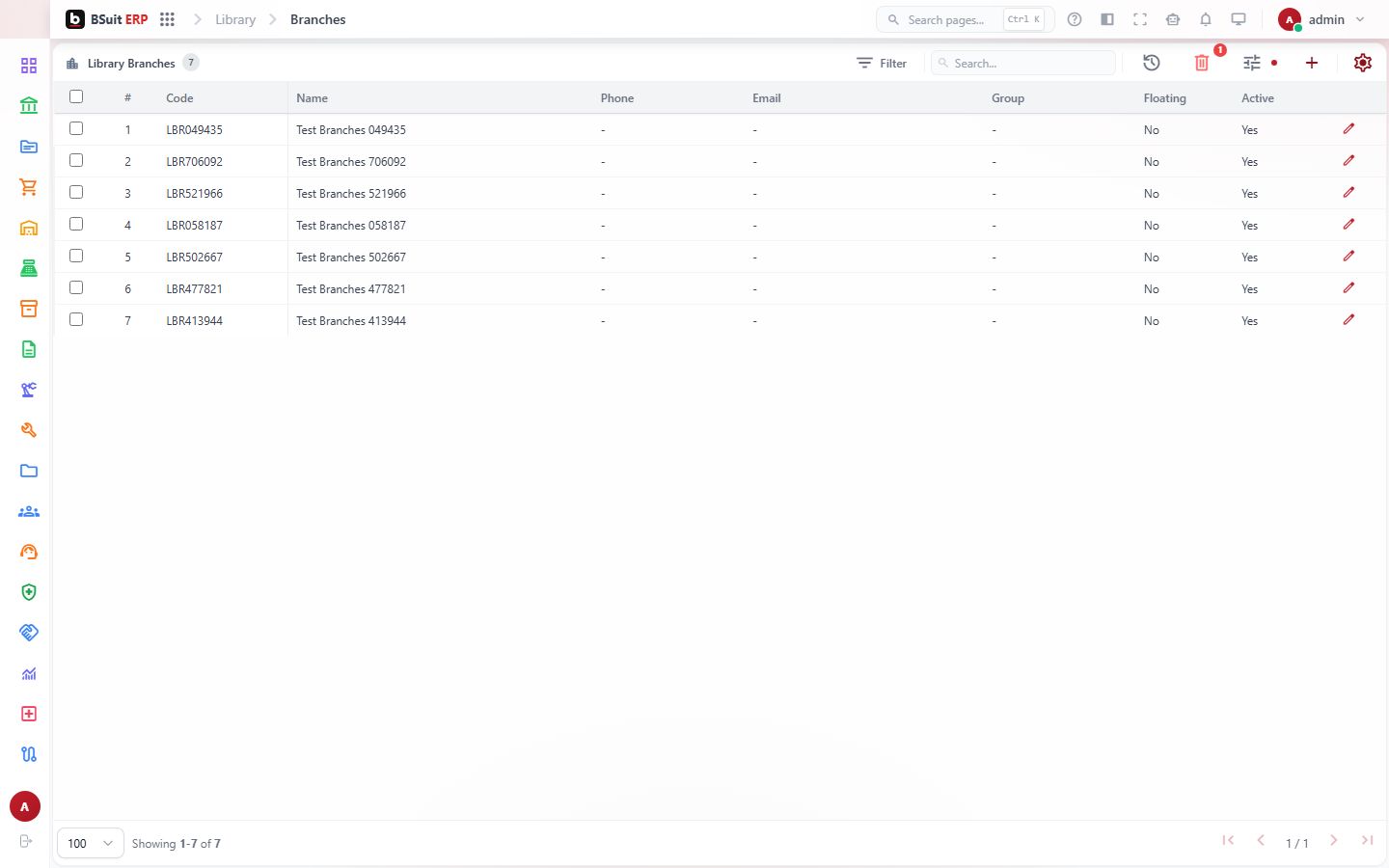Screen dimensions: 1389x868
Task: Click the monitor display icon in header
Action: (1239, 19)
